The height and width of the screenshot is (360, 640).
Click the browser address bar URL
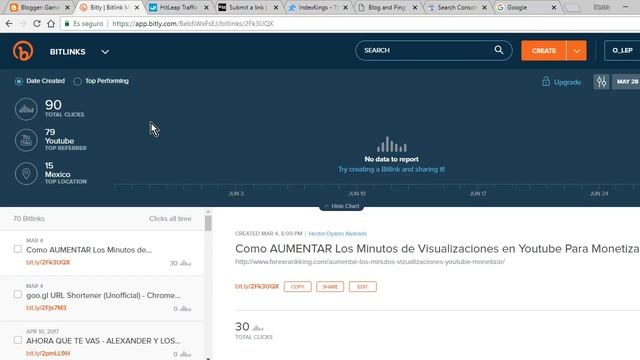[193, 24]
